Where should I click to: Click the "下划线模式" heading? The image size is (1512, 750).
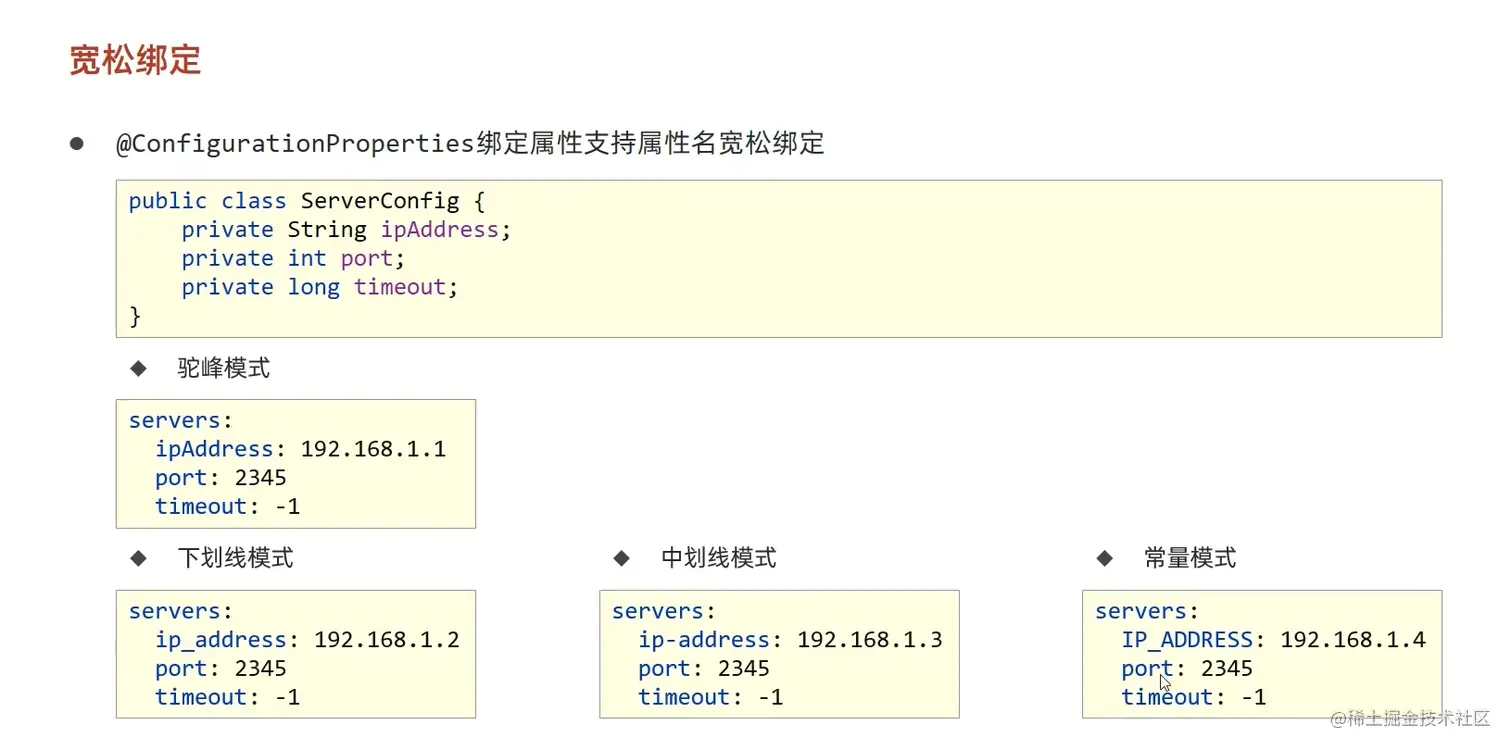coord(236,558)
